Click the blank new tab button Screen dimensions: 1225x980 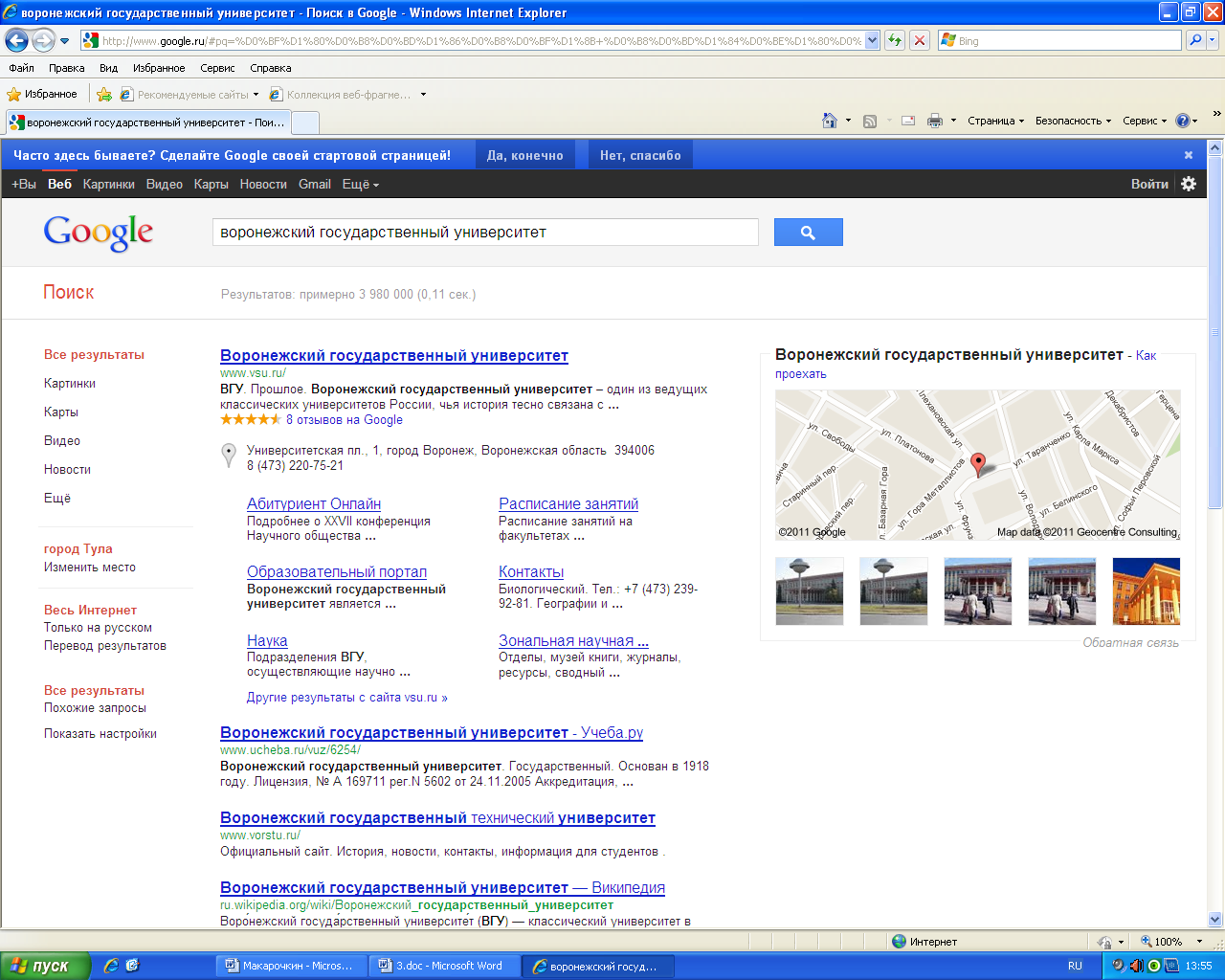pyautogui.click(x=305, y=122)
